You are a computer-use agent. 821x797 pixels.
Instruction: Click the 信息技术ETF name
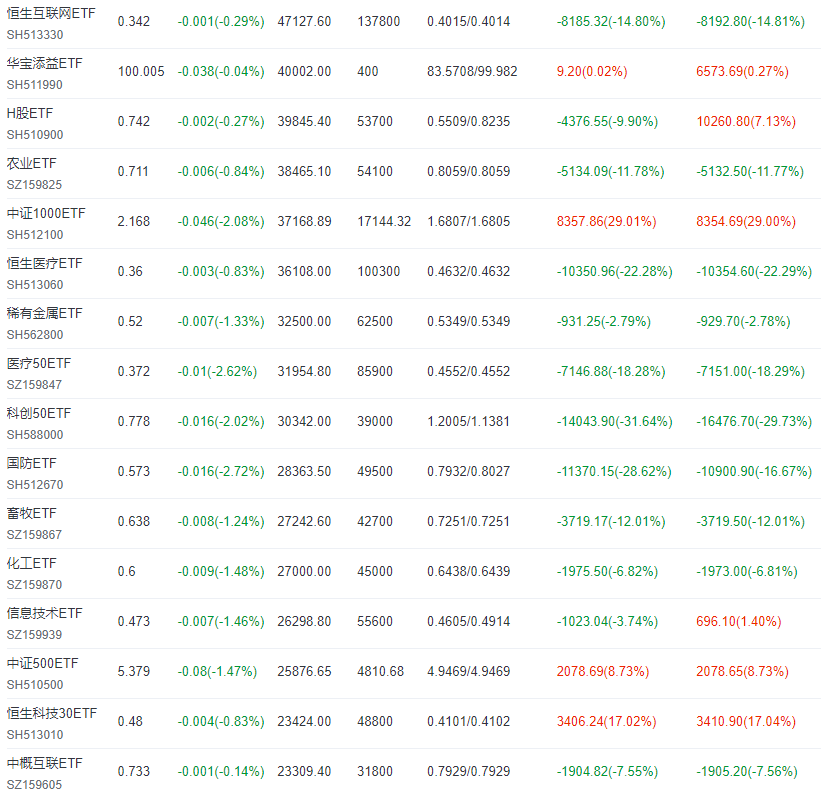[x=45, y=613]
